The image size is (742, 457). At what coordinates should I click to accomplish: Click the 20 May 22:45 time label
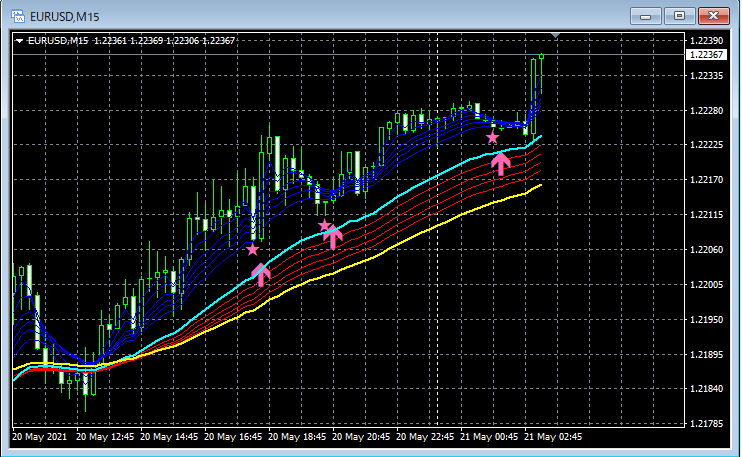425,437
